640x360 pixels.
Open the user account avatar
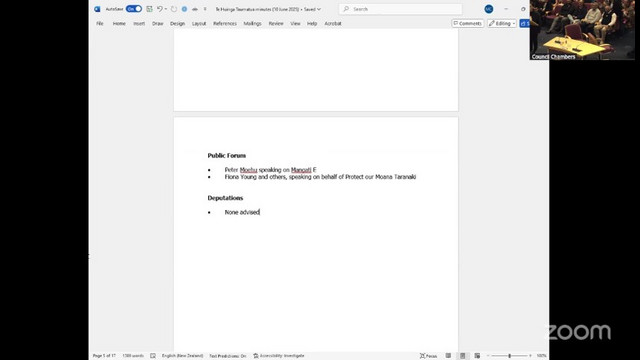[489, 9]
